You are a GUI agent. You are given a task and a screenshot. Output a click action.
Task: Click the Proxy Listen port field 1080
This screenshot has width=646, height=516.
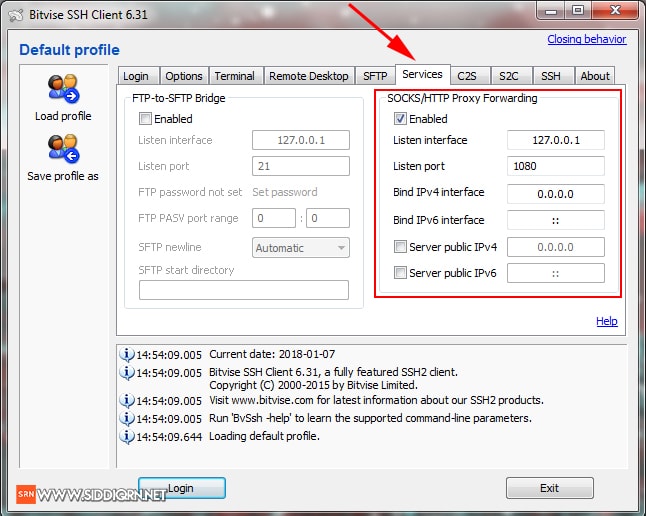click(556, 166)
